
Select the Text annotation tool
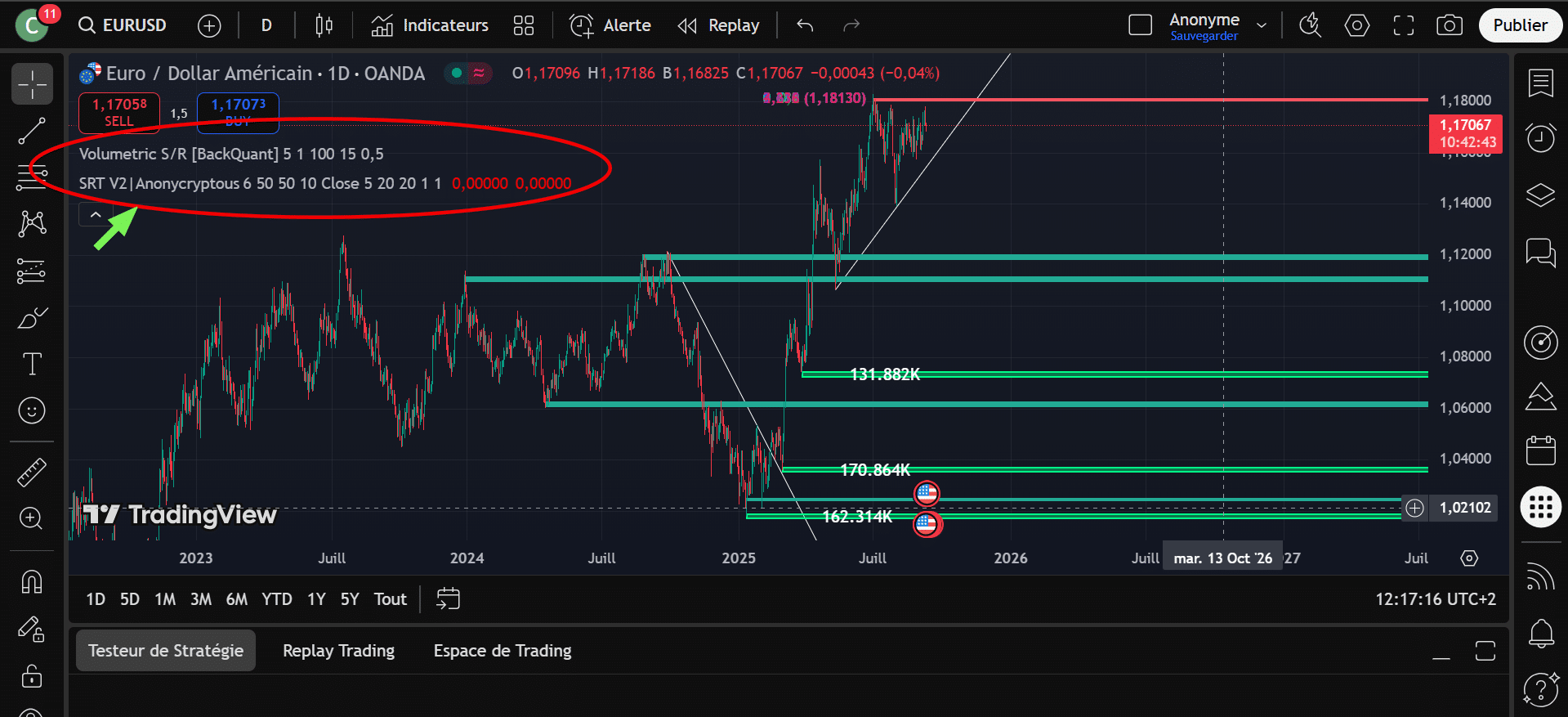[x=32, y=364]
